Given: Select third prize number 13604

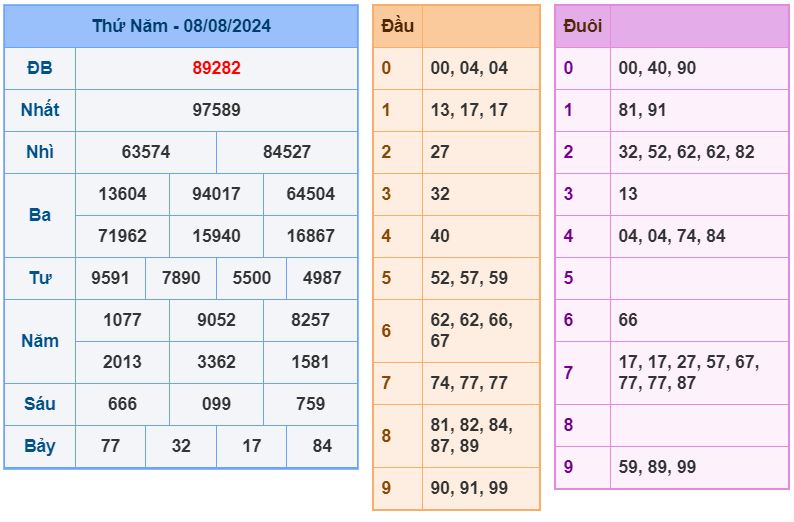Looking at the screenshot, I should click(122, 194).
